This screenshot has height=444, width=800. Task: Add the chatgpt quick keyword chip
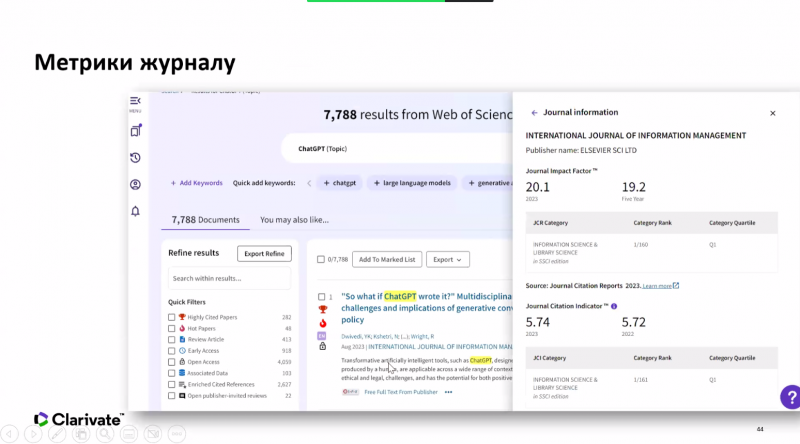(x=340, y=183)
